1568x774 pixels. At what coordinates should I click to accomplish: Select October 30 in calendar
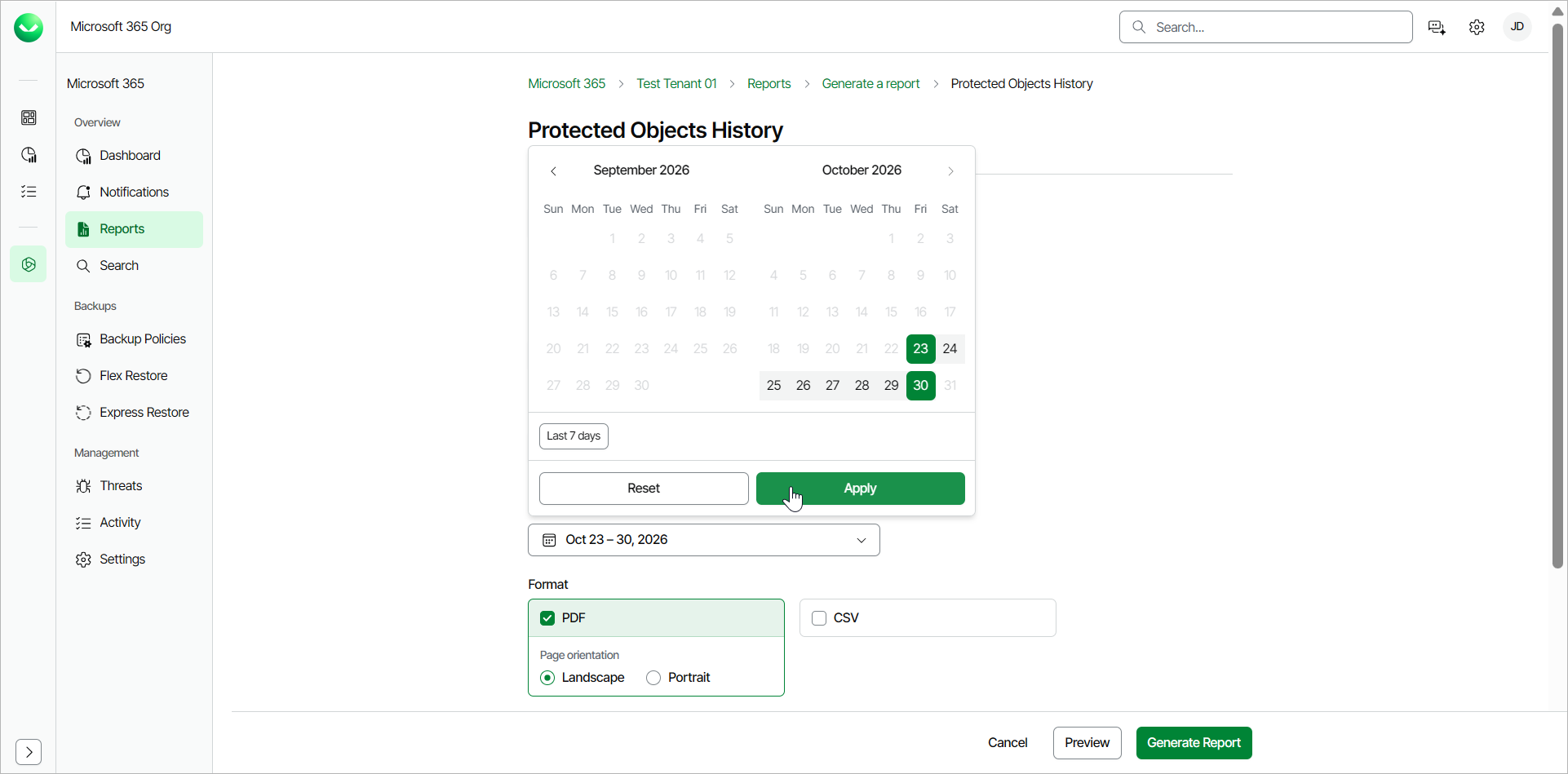920,386
